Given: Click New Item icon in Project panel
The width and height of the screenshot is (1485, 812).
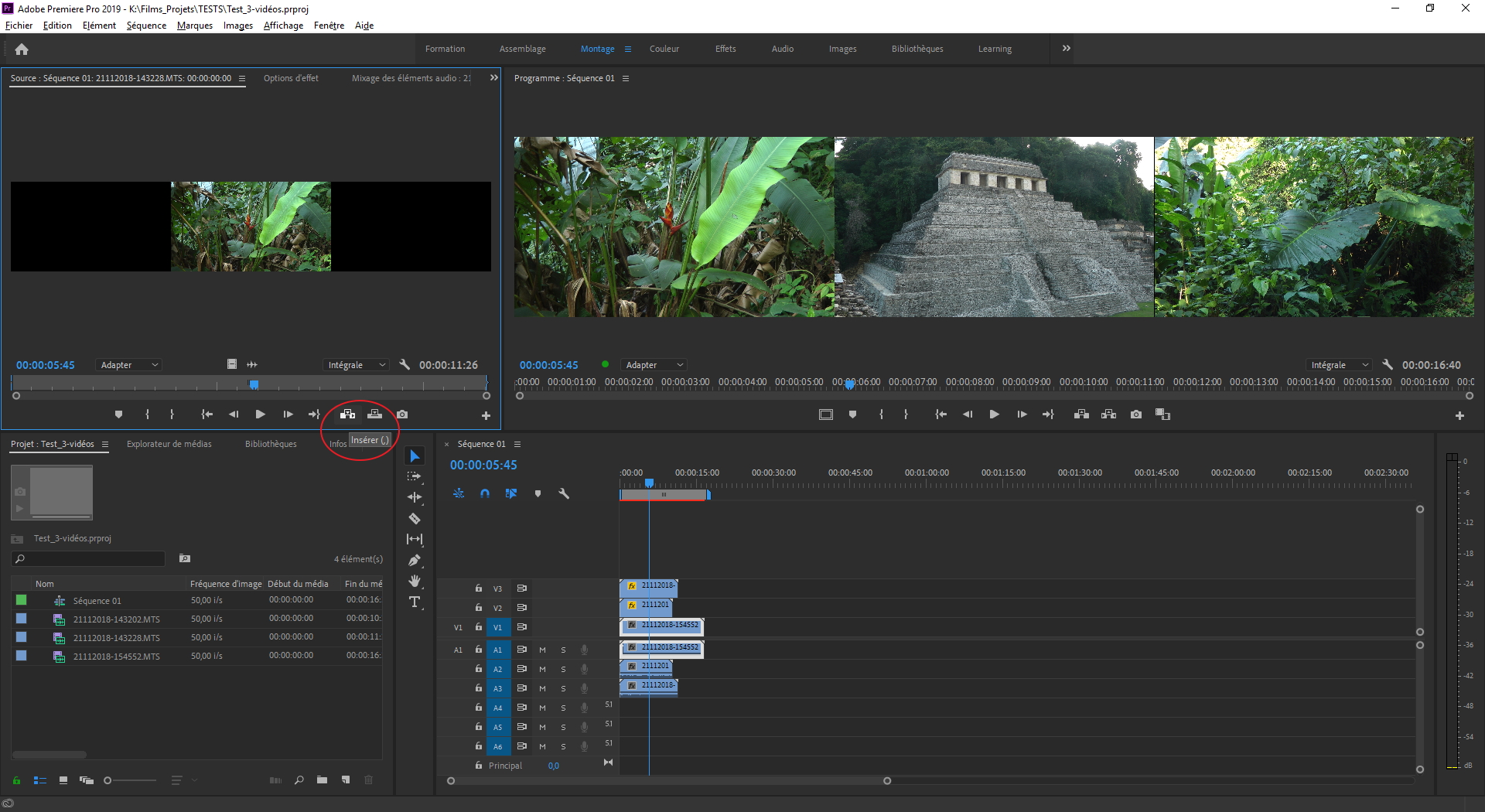Looking at the screenshot, I should point(346,780).
